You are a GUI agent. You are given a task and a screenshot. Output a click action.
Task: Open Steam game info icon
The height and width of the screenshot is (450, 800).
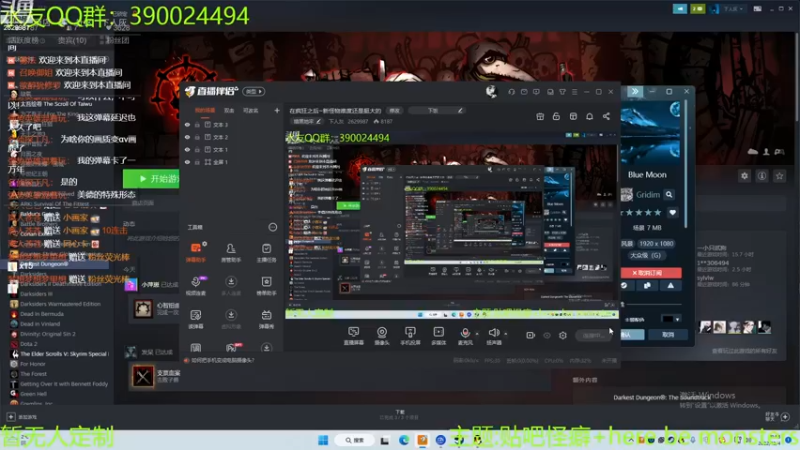762,176
